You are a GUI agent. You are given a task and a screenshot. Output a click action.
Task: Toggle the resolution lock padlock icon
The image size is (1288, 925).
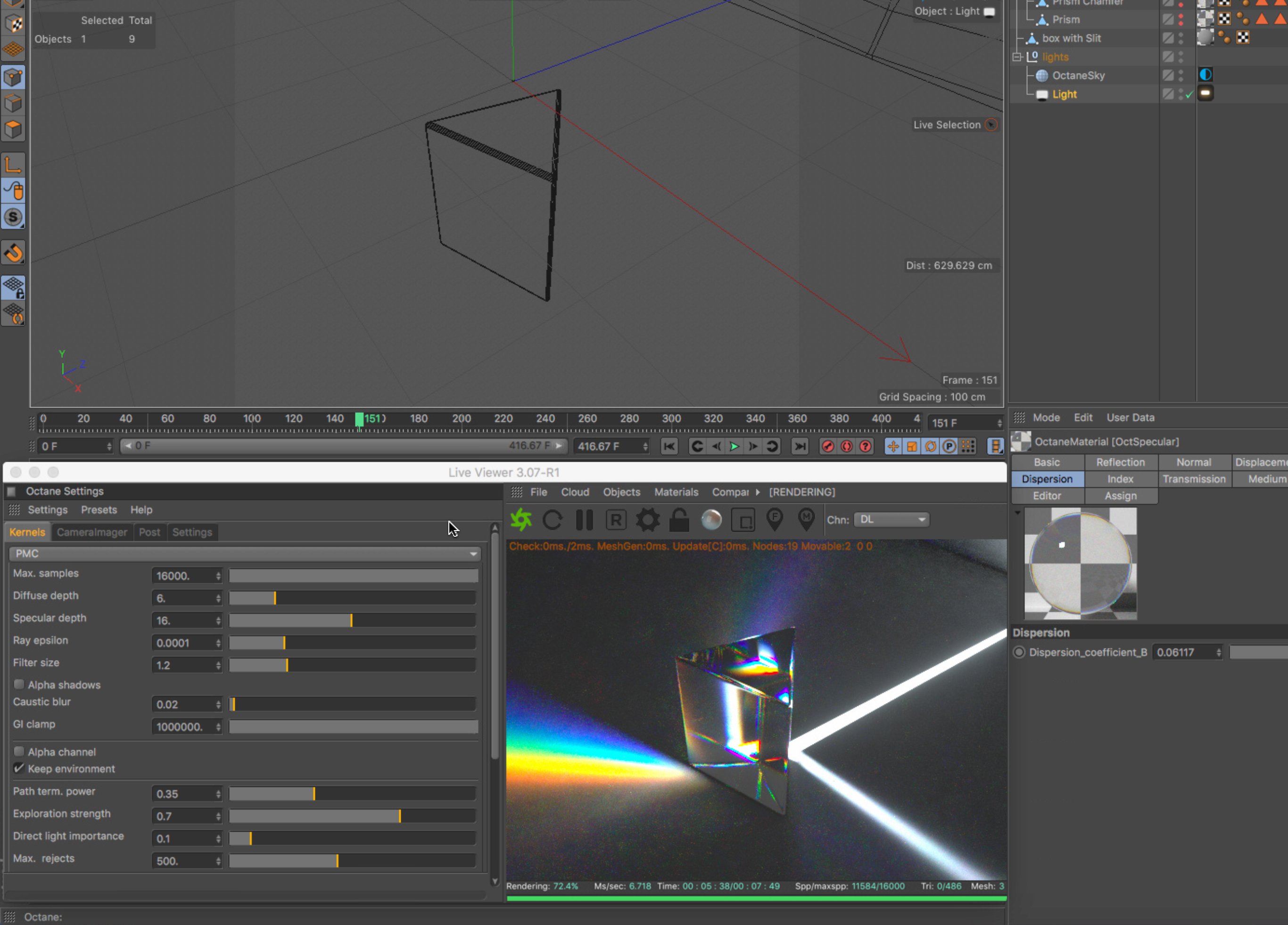click(x=679, y=520)
